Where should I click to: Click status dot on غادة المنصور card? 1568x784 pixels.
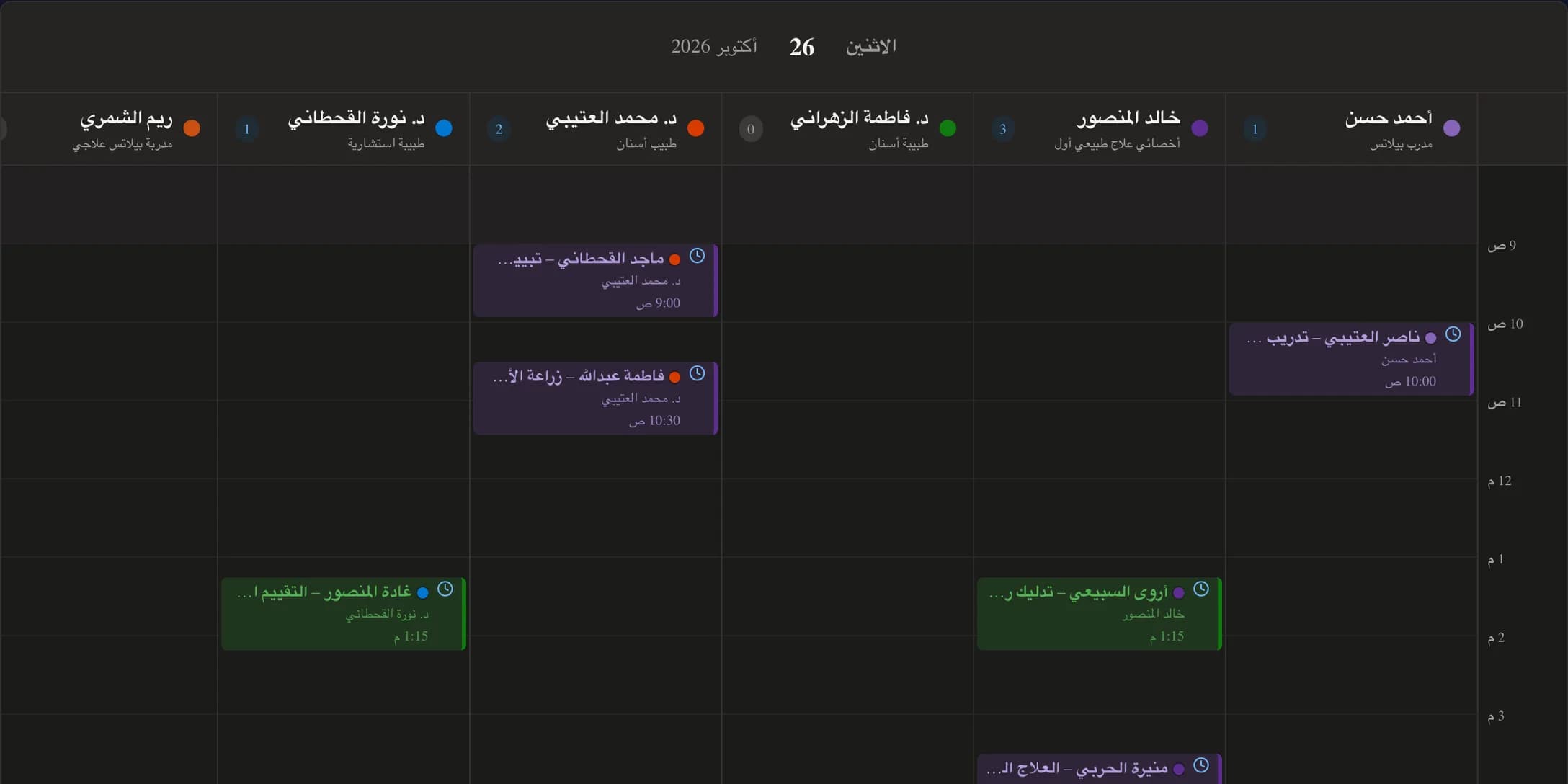click(423, 593)
